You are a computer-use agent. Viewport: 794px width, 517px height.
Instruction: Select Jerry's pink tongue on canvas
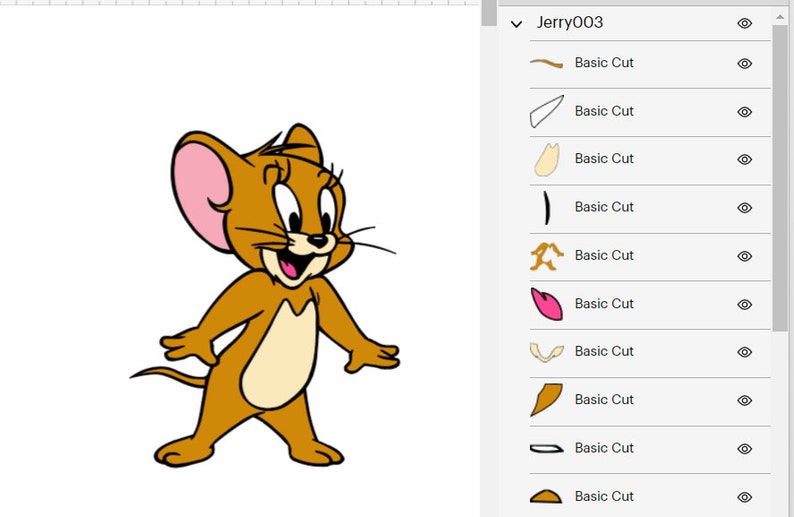tap(289, 267)
